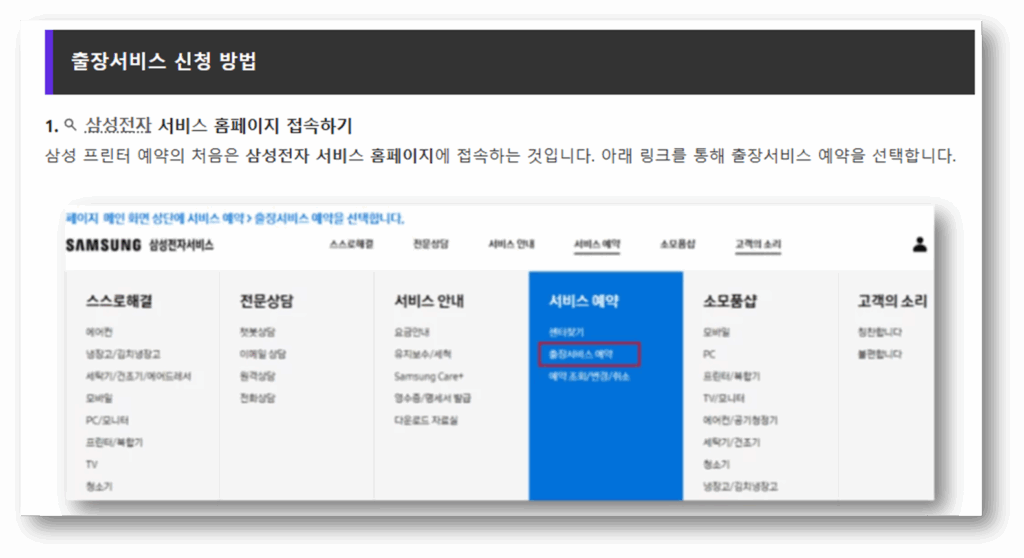Image resolution: width=1024 pixels, height=558 pixels.
Task: Click bold 삼성전자 서비스 홈페이지 in the paragraph
Action: [340, 156]
